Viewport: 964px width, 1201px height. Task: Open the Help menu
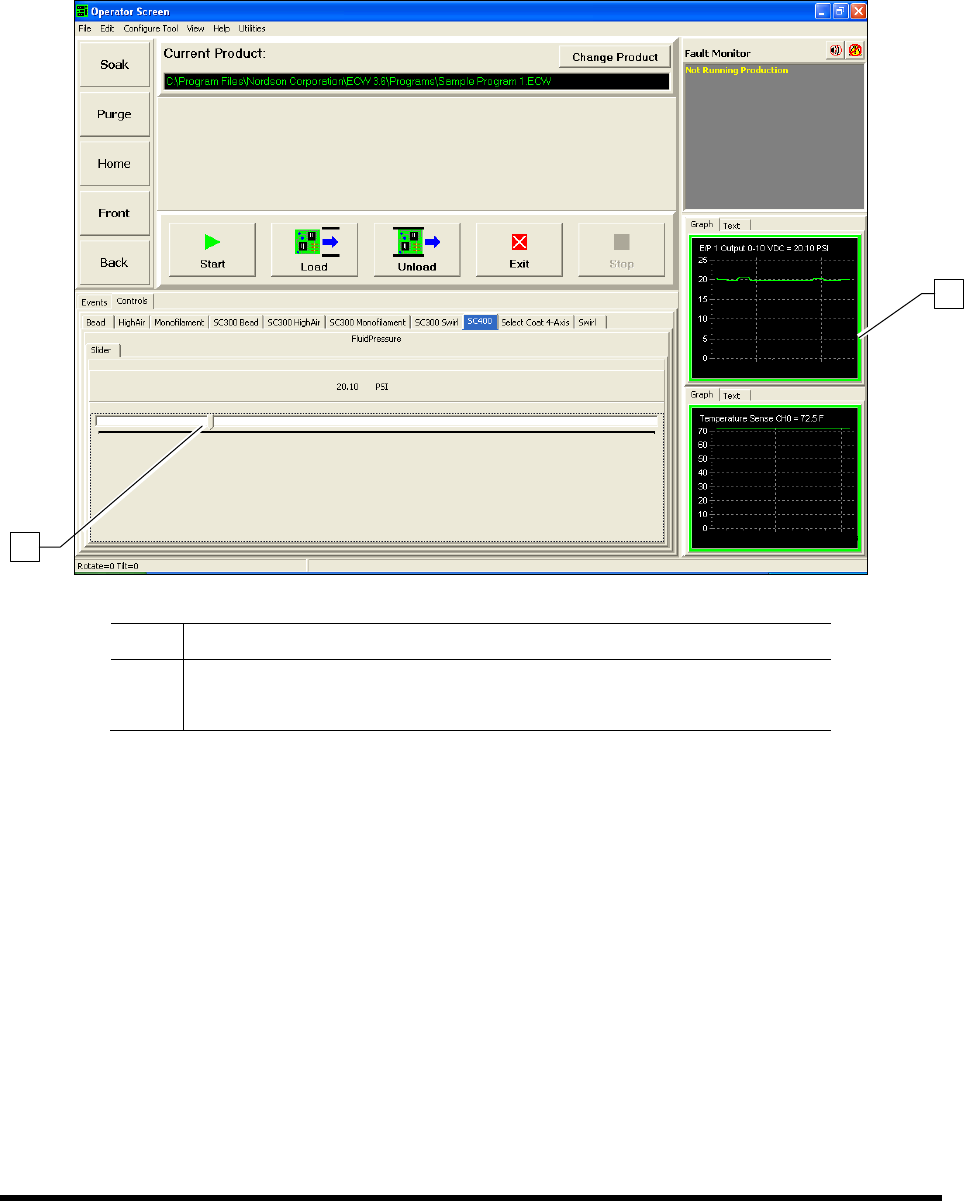[221, 29]
